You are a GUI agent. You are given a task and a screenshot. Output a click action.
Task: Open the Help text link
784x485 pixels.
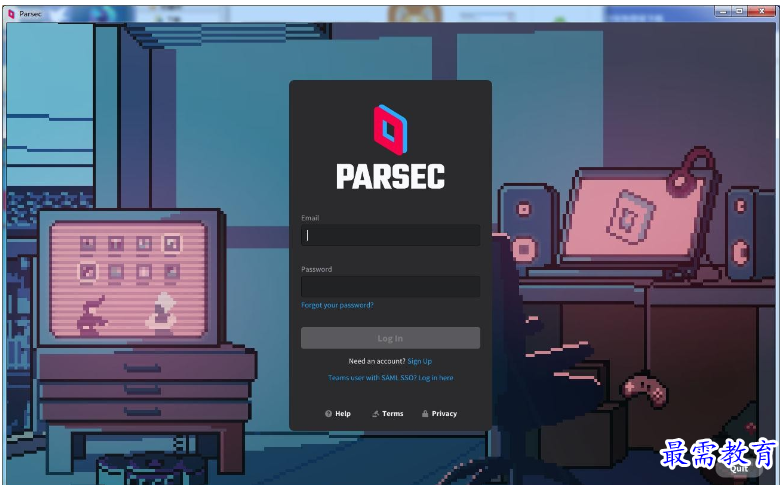coord(343,414)
